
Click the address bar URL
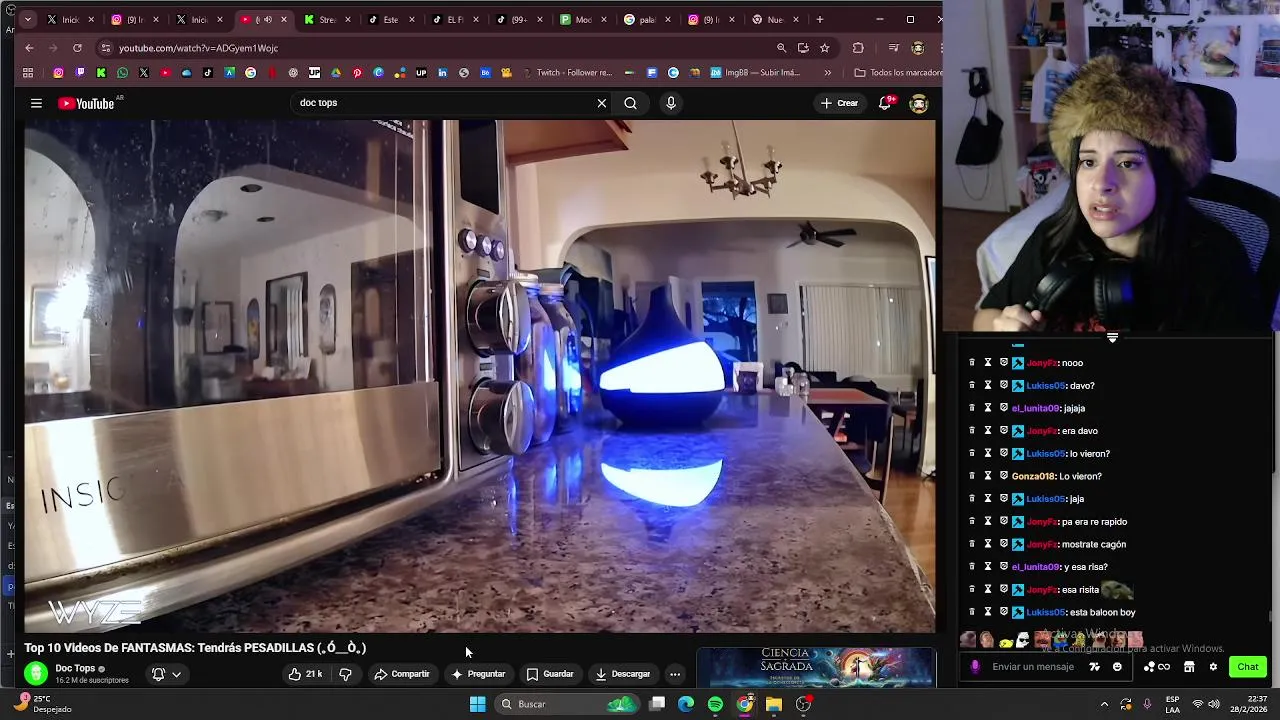pyautogui.click(x=198, y=48)
